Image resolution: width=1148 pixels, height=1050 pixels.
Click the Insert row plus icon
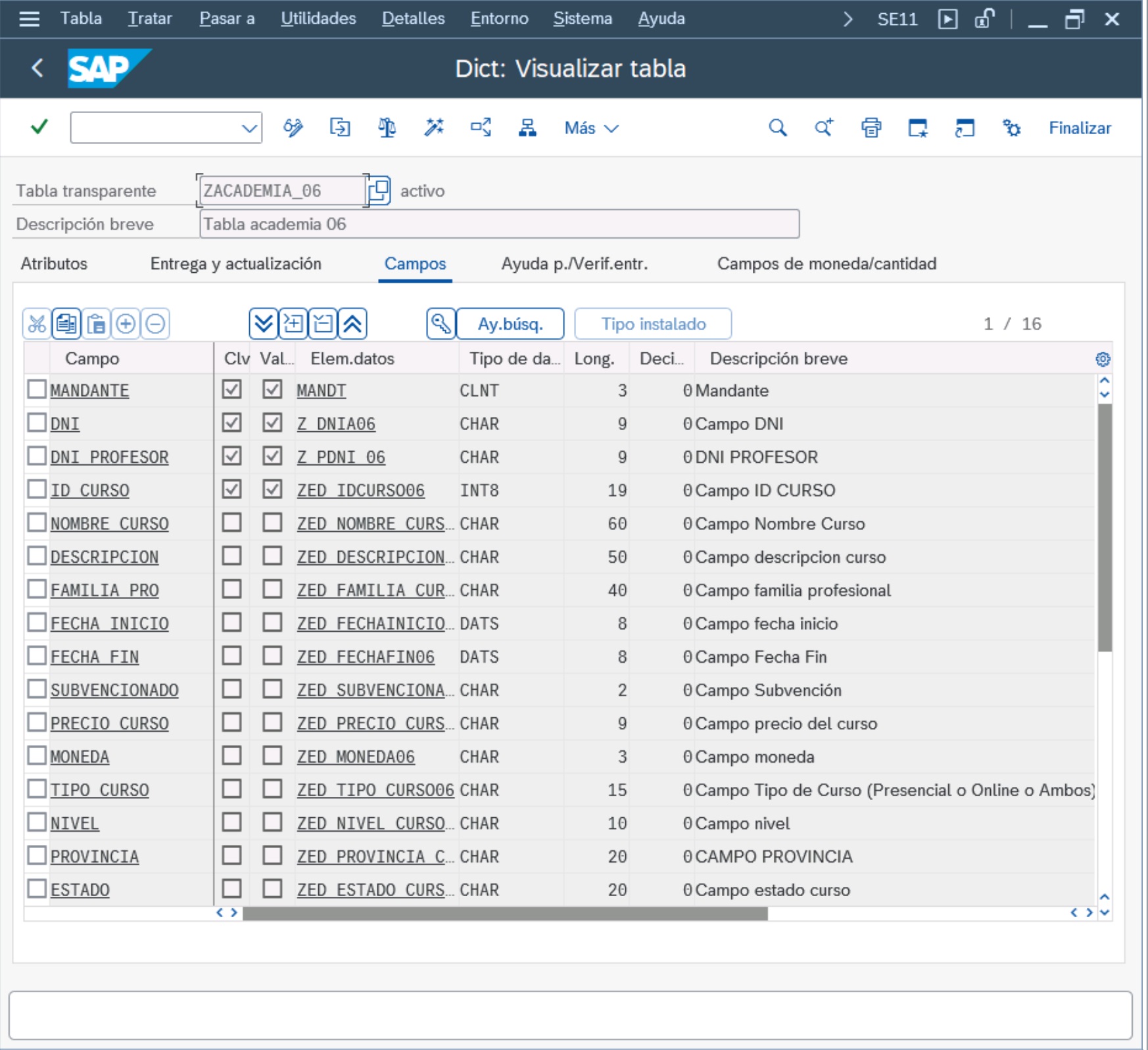(126, 323)
